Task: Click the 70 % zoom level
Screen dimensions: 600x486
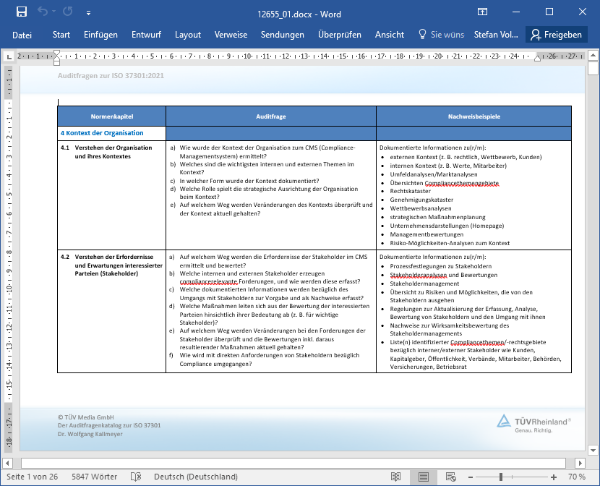Action: [x=580, y=477]
